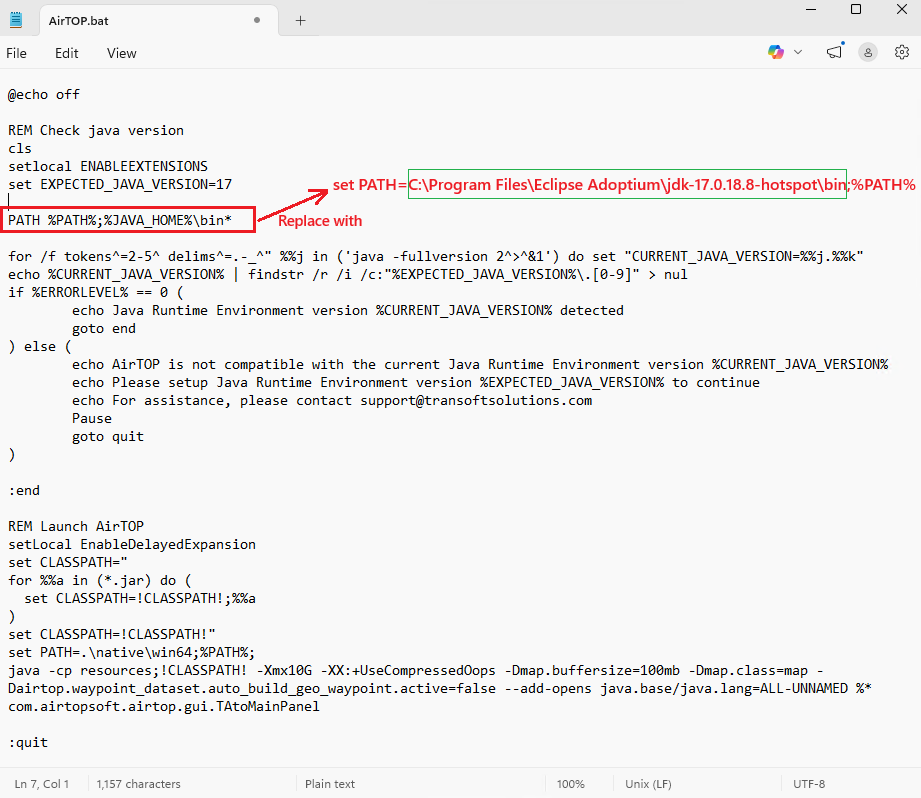Expand the Copilot dropdown chevron
The image size is (921, 798).
pos(798,52)
